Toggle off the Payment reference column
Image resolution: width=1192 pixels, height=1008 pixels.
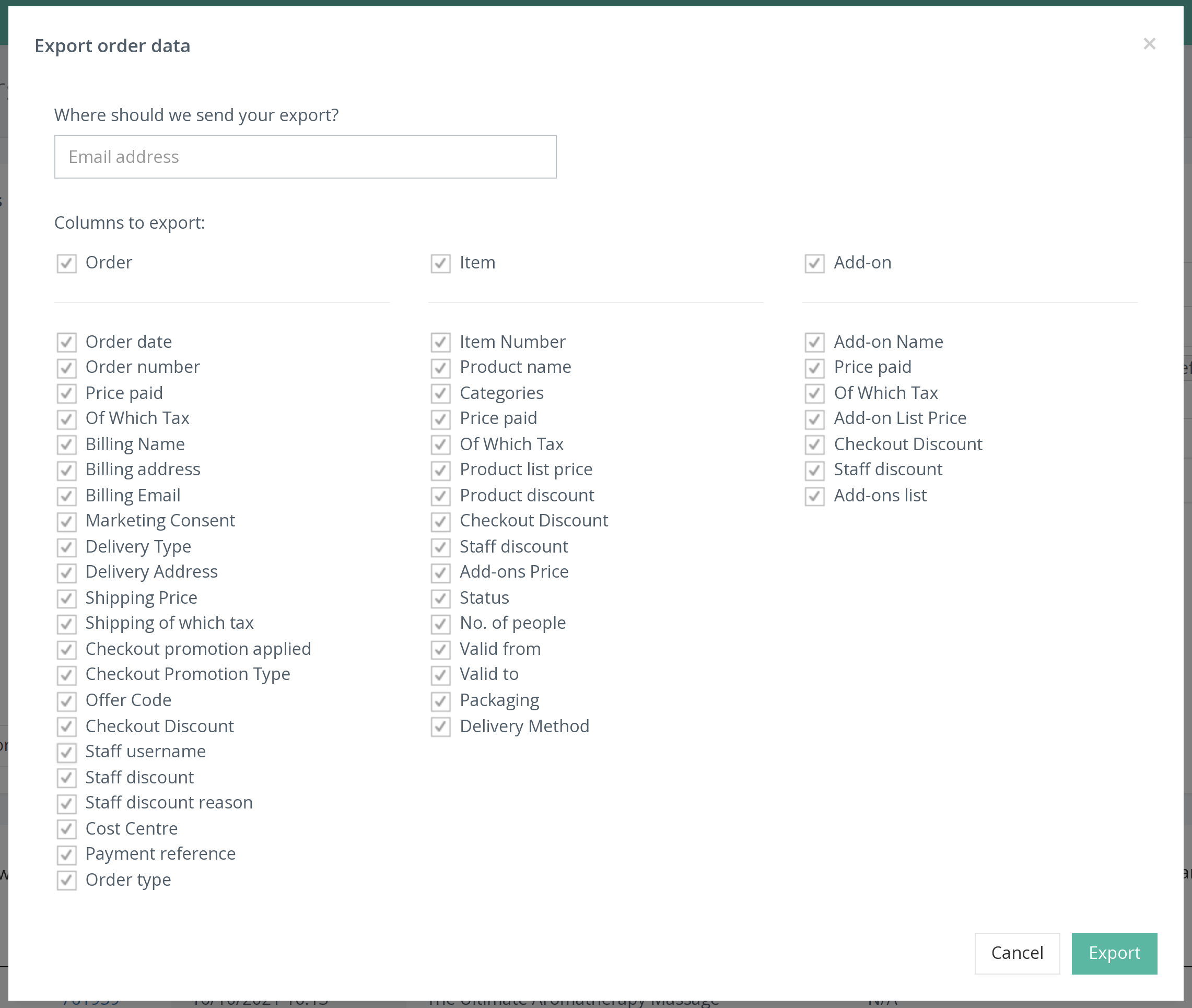click(x=67, y=854)
